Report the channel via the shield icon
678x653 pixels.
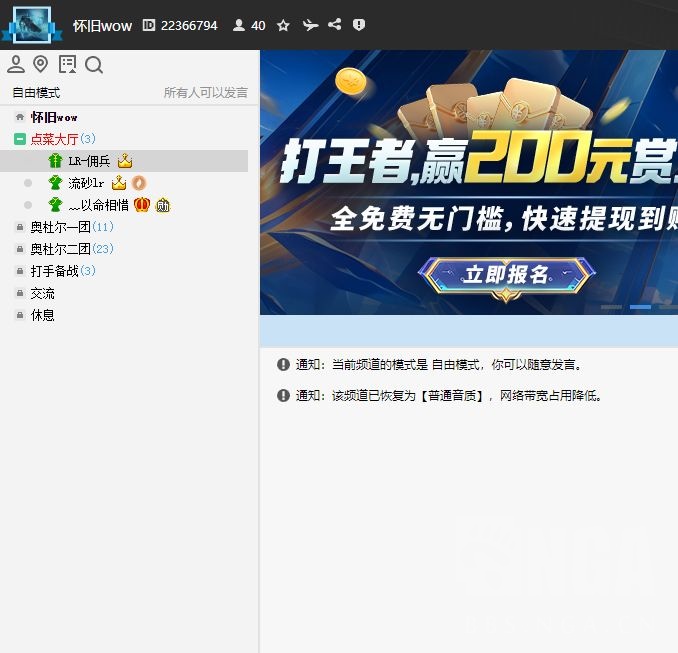click(359, 25)
